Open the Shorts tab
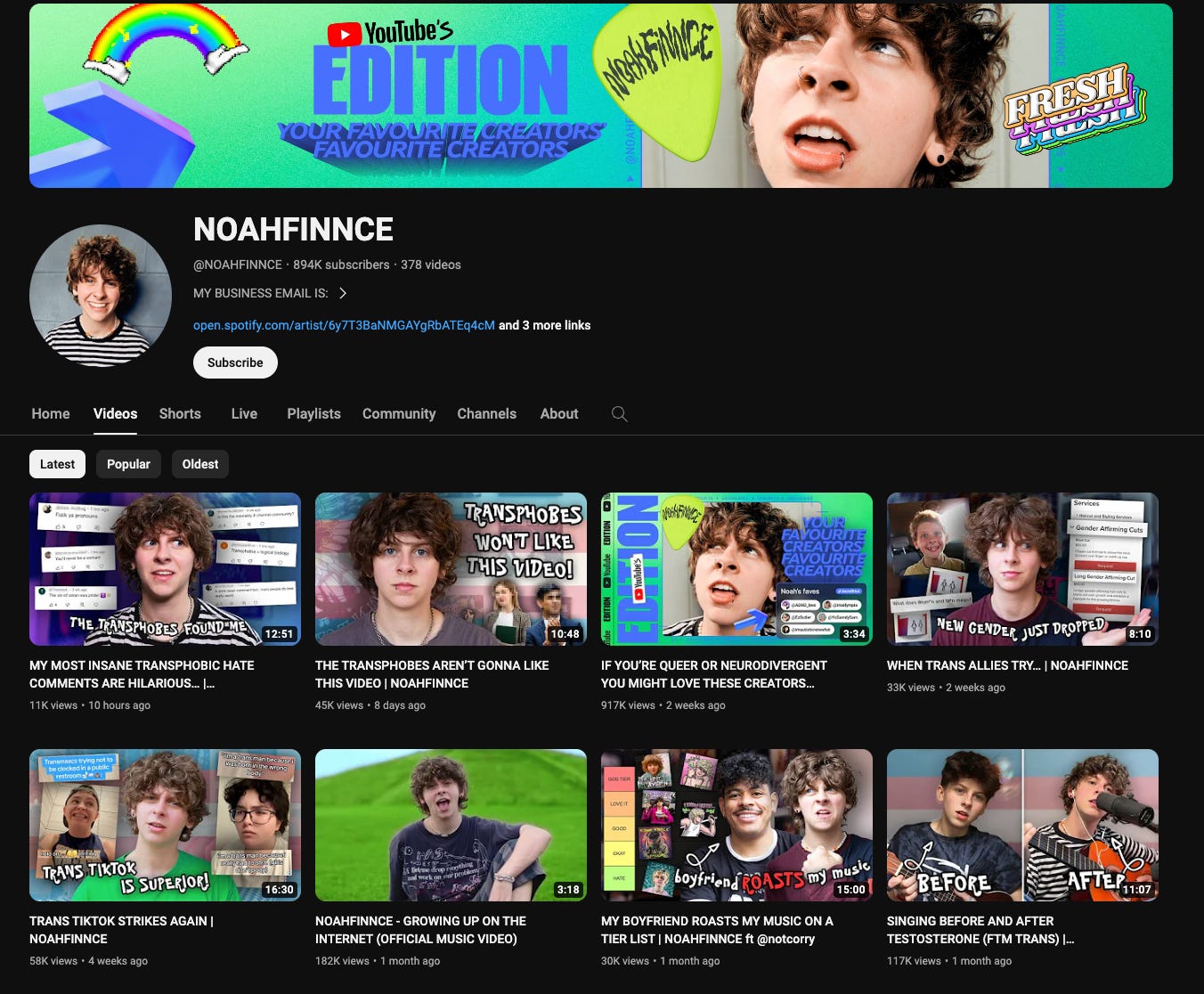The height and width of the screenshot is (994, 1204). 180,414
